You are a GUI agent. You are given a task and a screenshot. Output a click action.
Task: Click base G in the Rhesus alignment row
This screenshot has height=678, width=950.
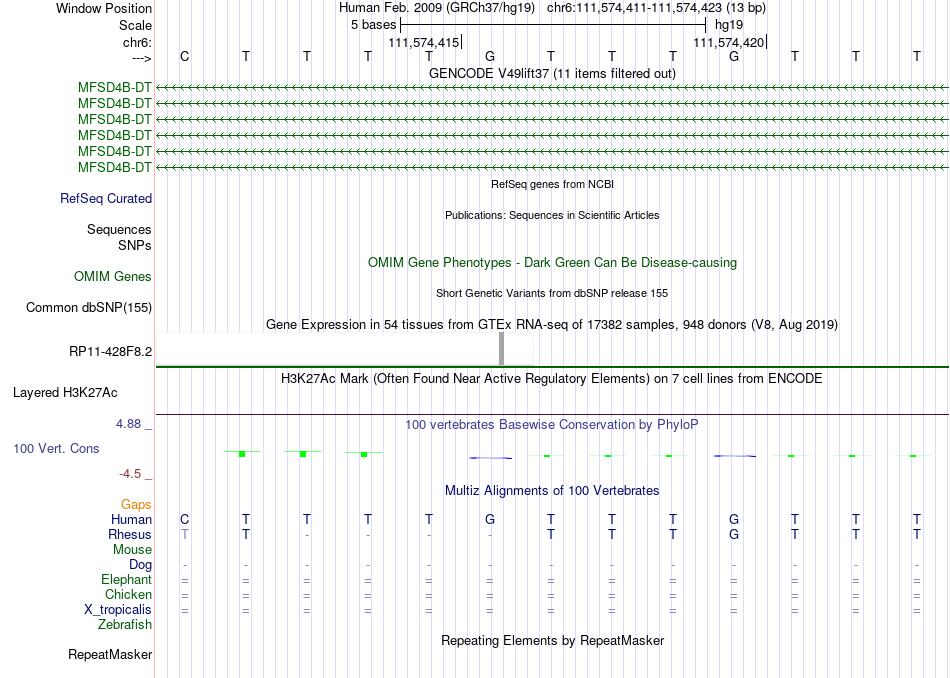734,534
